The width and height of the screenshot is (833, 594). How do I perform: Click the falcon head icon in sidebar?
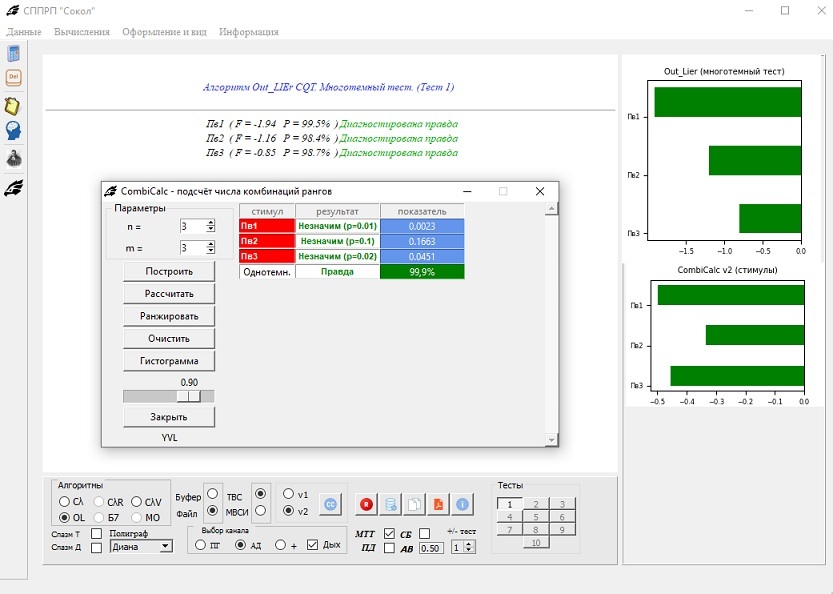point(15,186)
